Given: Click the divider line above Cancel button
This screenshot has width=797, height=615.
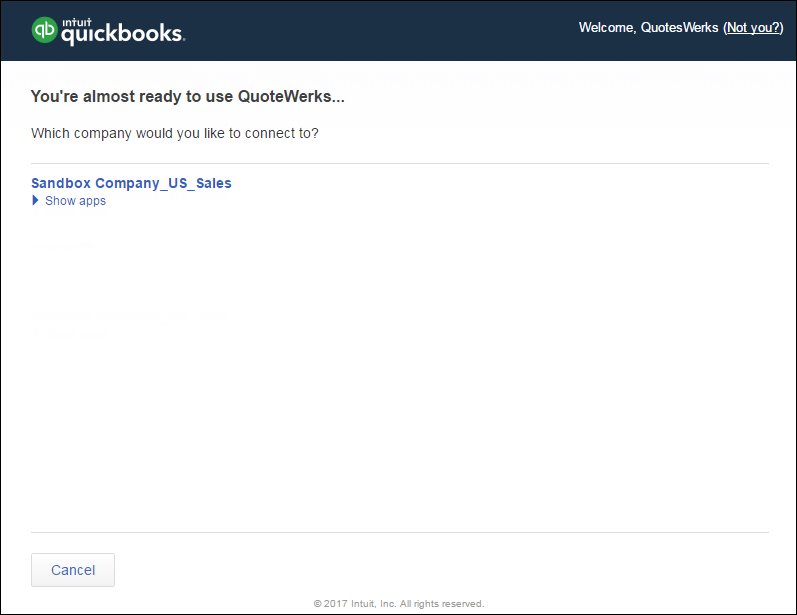Looking at the screenshot, I should pos(400,532).
